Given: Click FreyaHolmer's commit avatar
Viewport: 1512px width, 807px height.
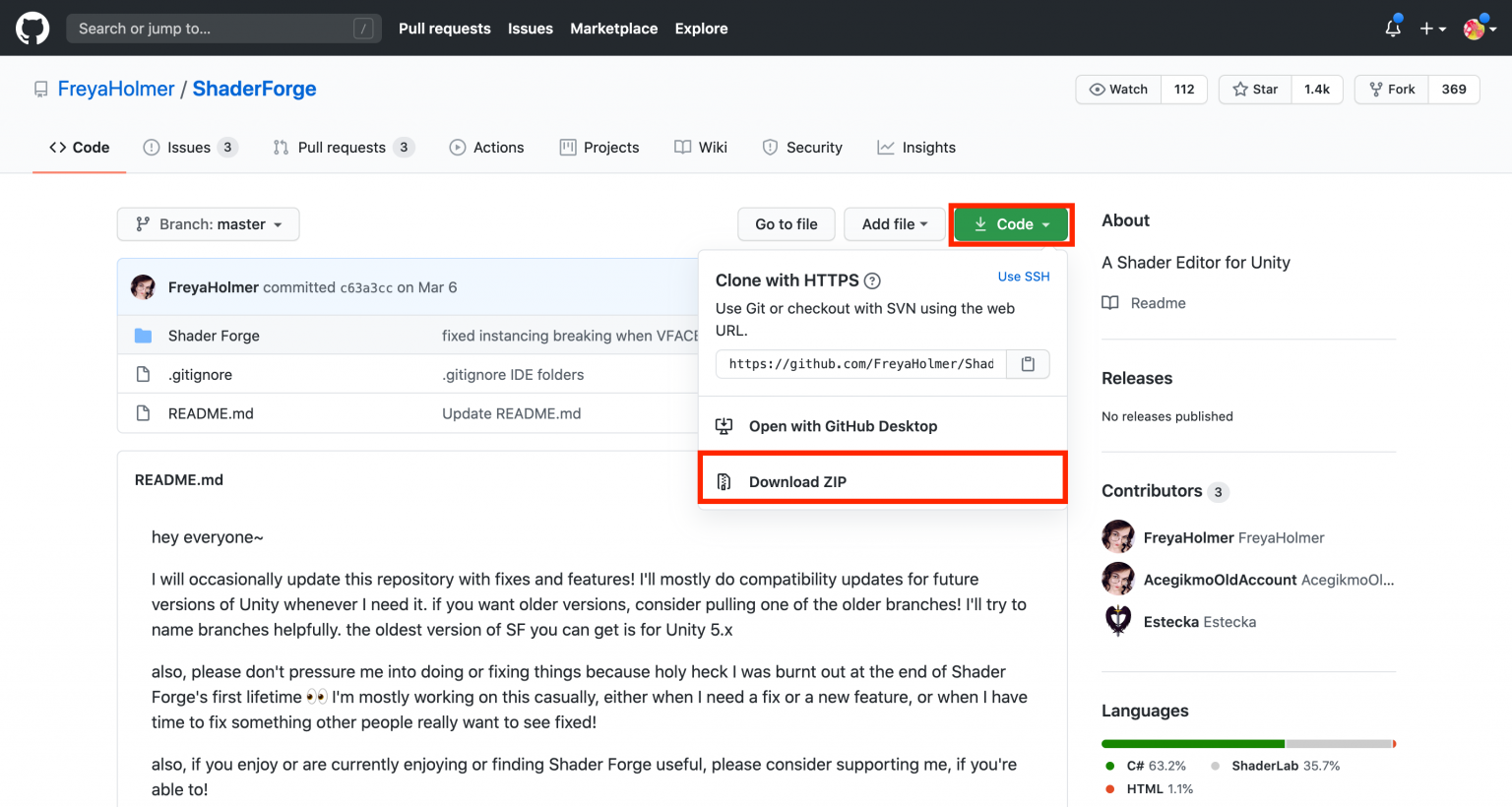Looking at the screenshot, I should click(144, 287).
